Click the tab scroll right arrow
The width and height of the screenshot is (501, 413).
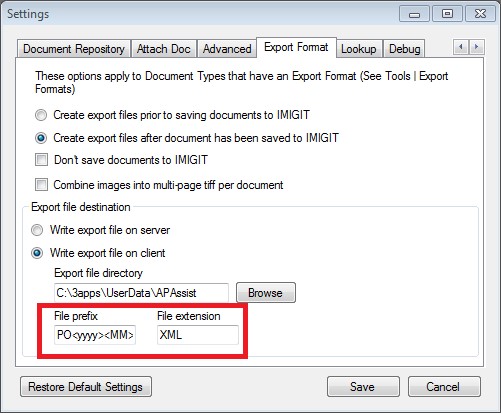(x=477, y=47)
